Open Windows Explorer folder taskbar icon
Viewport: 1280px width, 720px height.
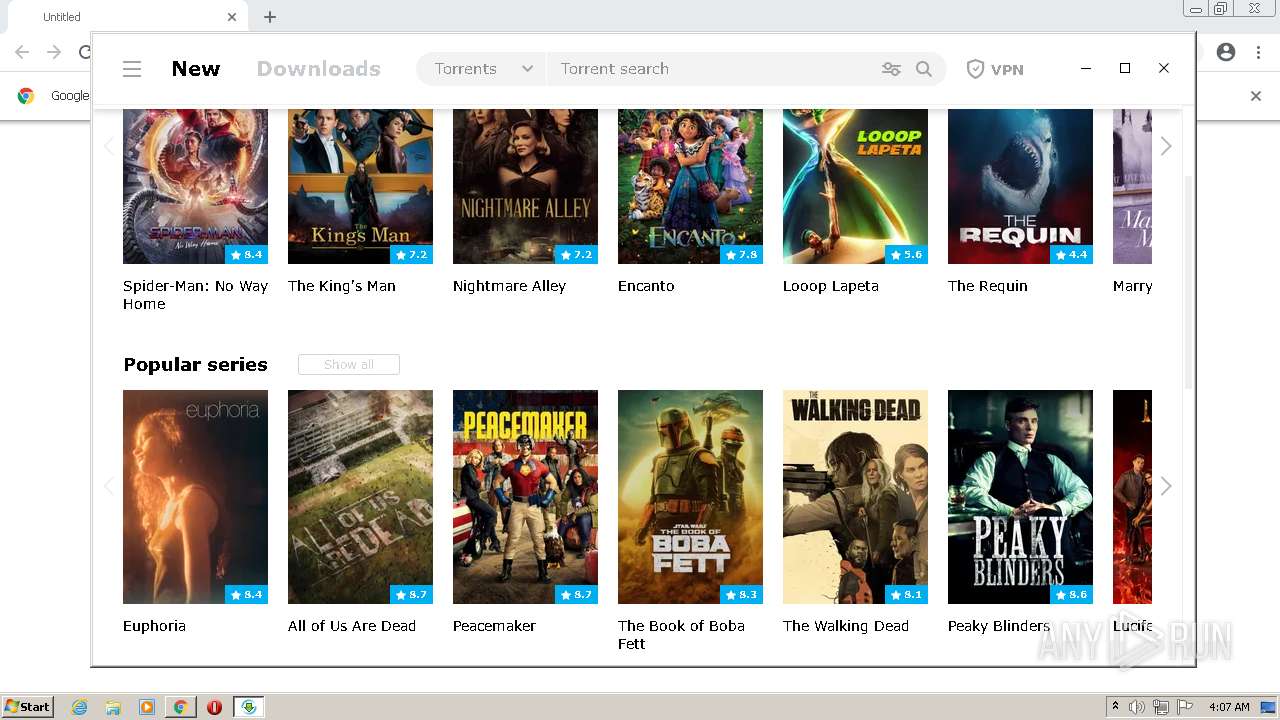[113, 707]
